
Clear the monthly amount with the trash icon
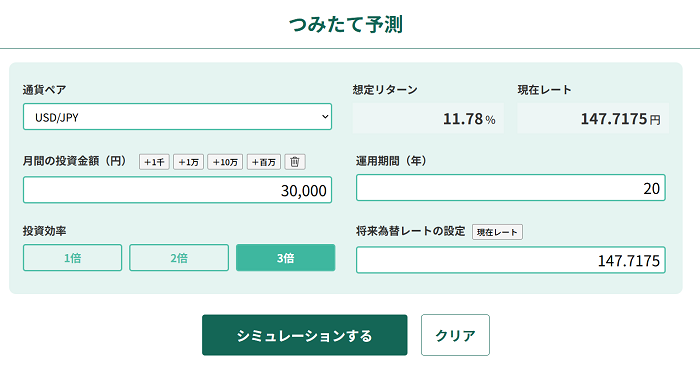(x=295, y=162)
